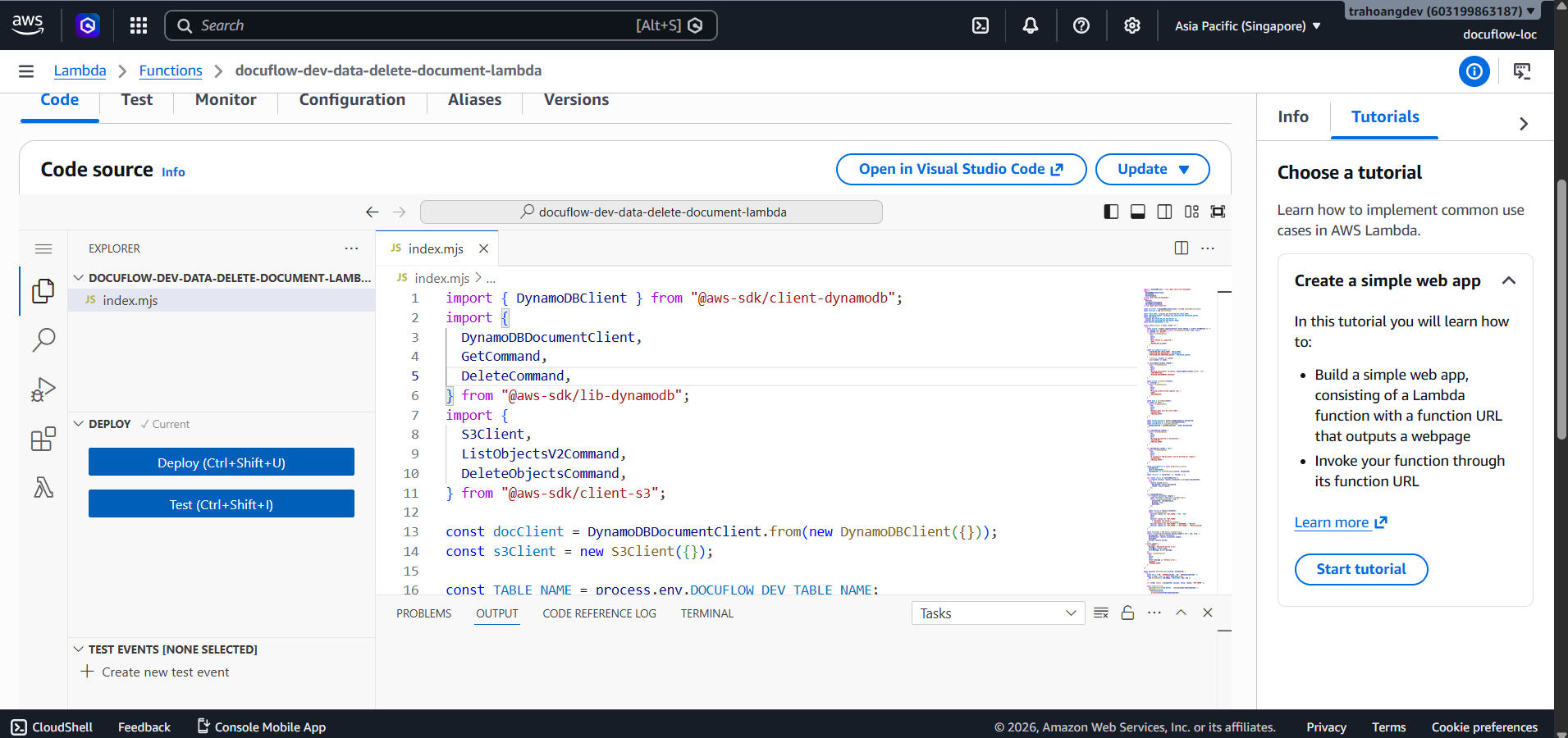This screenshot has width=1568, height=738.
Task: Click the Start tutorial button
Action: 1361,569
